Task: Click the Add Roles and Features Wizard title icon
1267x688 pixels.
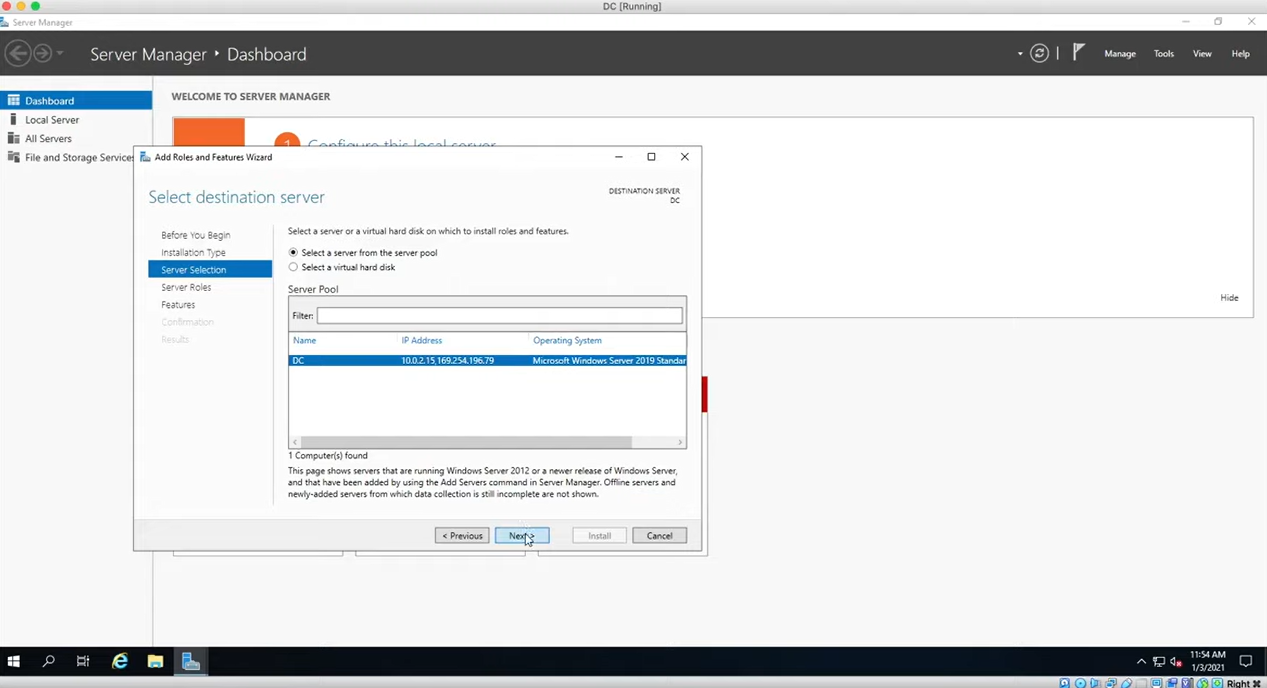Action: coord(146,157)
